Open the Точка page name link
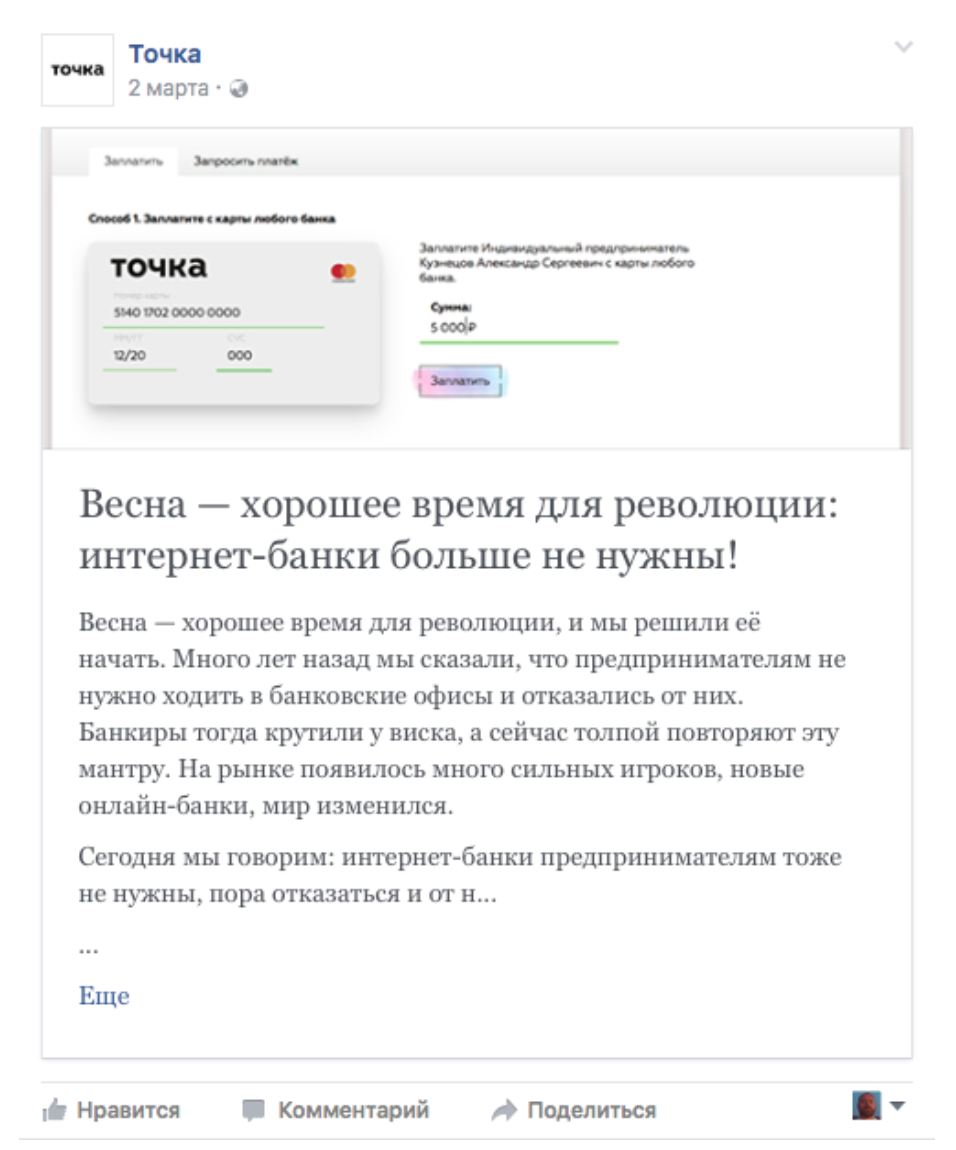The height and width of the screenshot is (1150, 956). click(x=165, y=54)
